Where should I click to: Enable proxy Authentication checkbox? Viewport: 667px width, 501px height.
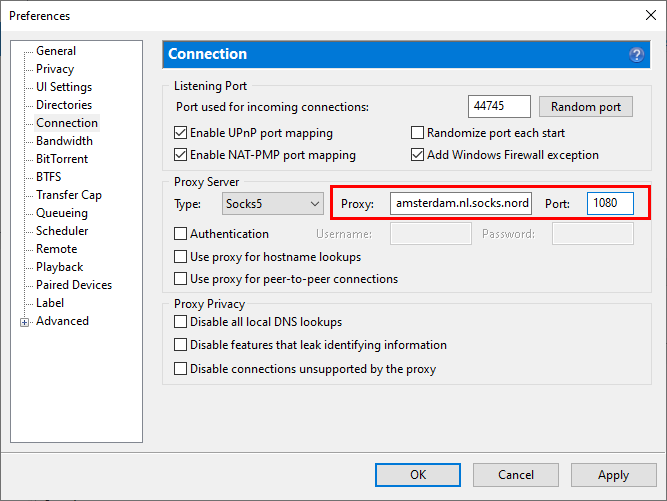[x=181, y=234]
